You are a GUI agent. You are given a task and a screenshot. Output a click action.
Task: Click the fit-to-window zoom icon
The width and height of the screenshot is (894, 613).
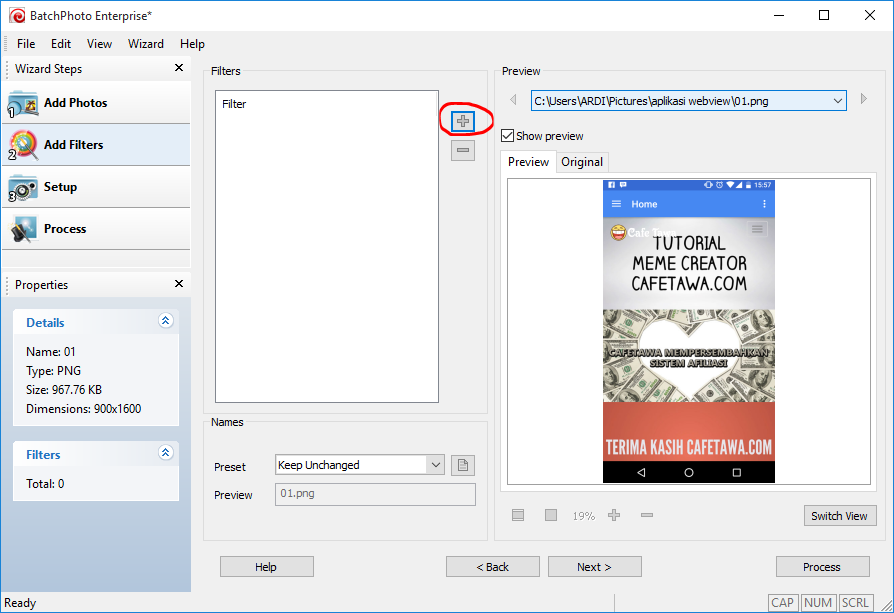[x=518, y=515]
